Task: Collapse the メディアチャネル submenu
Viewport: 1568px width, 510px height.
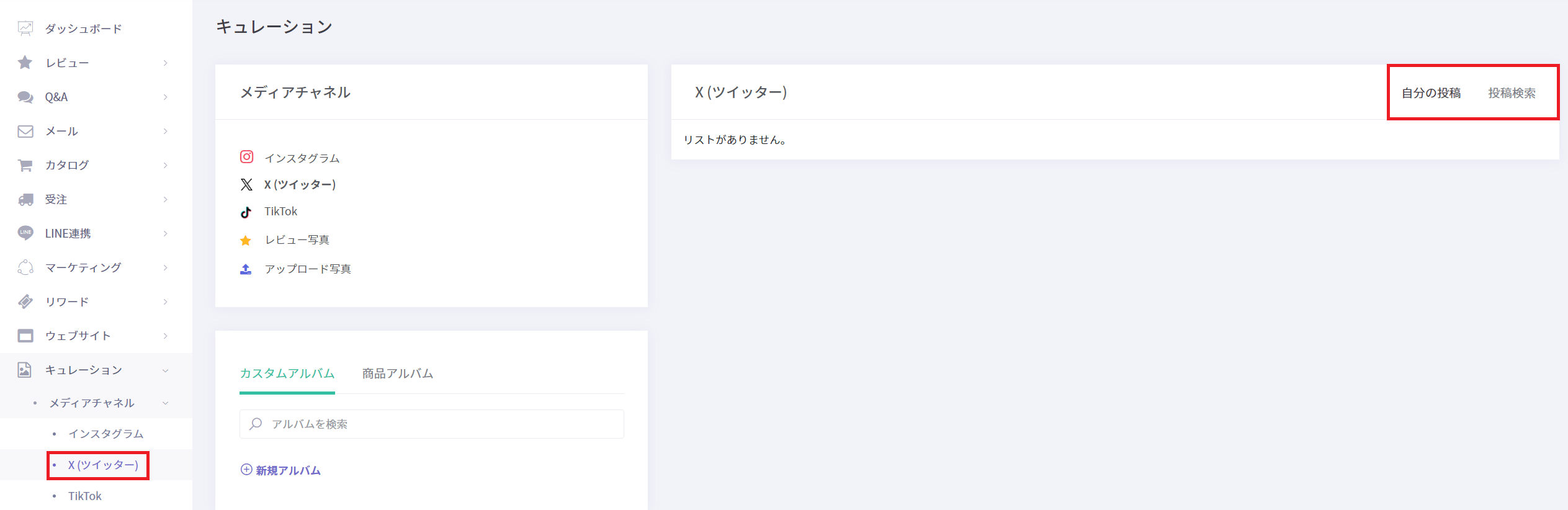Action: (165, 403)
